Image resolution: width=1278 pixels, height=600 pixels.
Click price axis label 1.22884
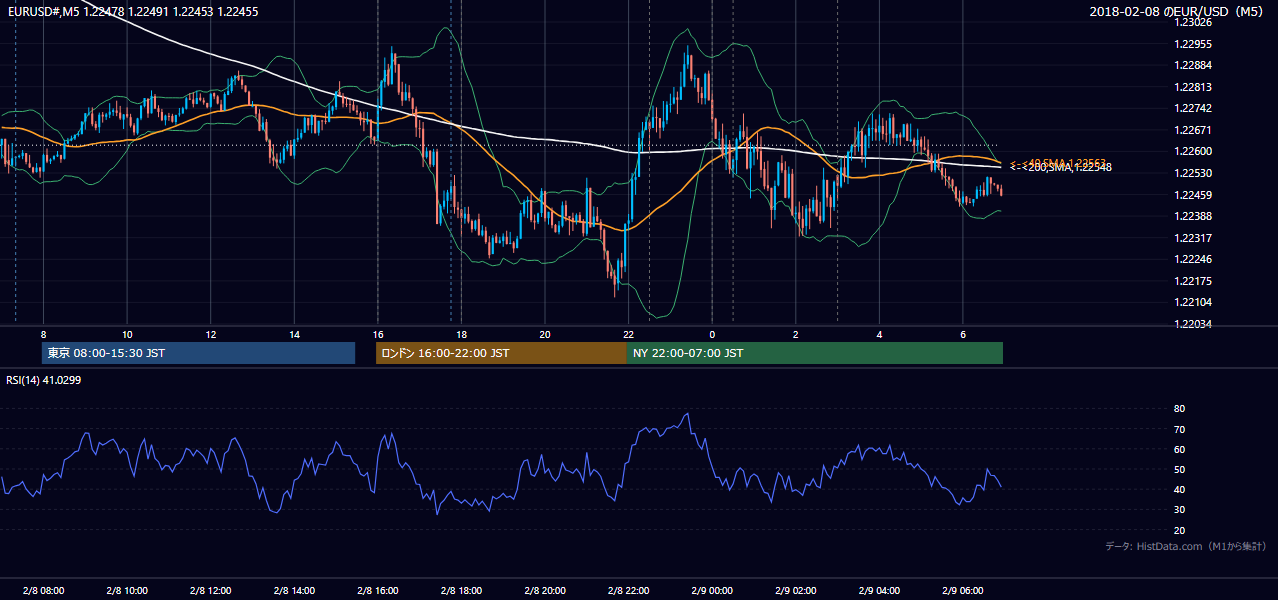(x=1193, y=66)
